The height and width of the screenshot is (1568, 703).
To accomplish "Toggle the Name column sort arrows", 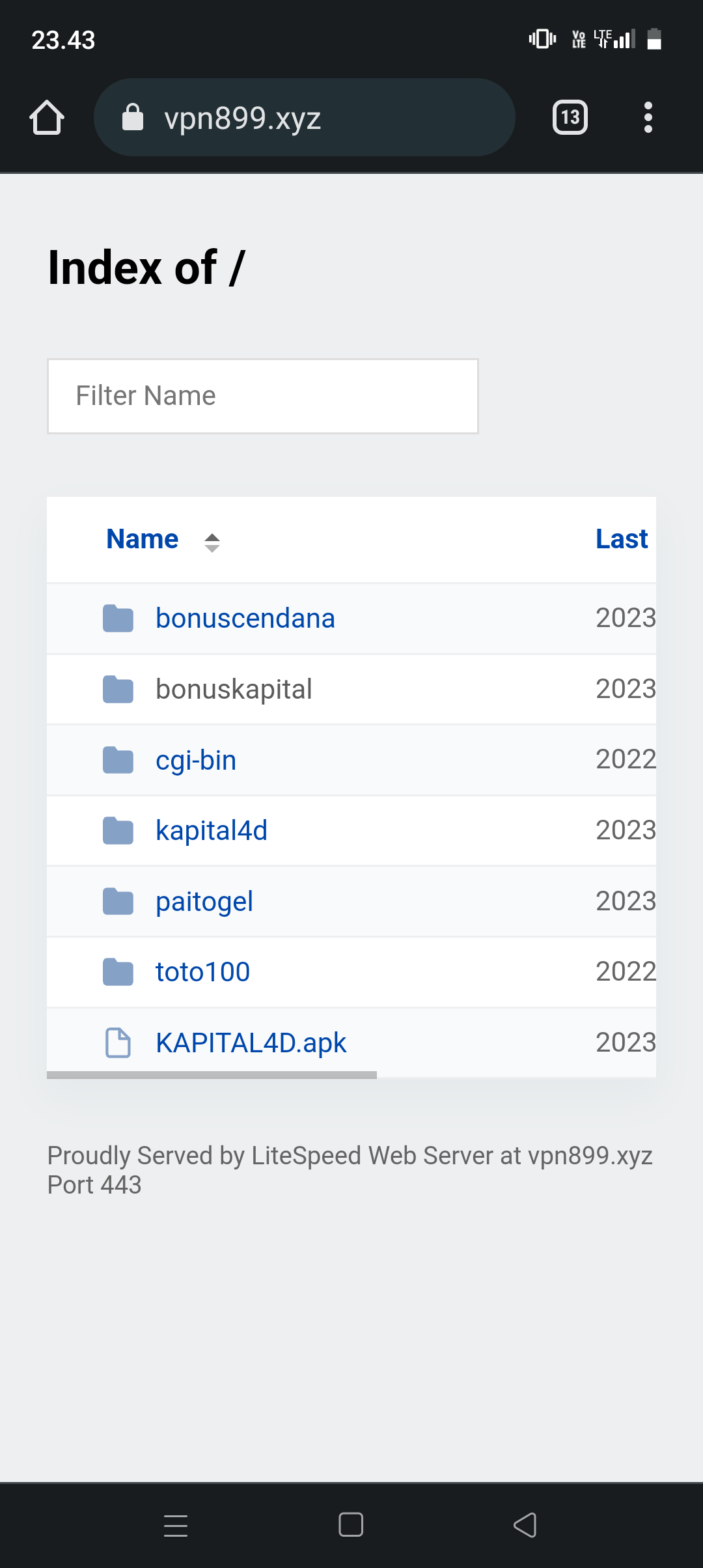I will tap(212, 542).
